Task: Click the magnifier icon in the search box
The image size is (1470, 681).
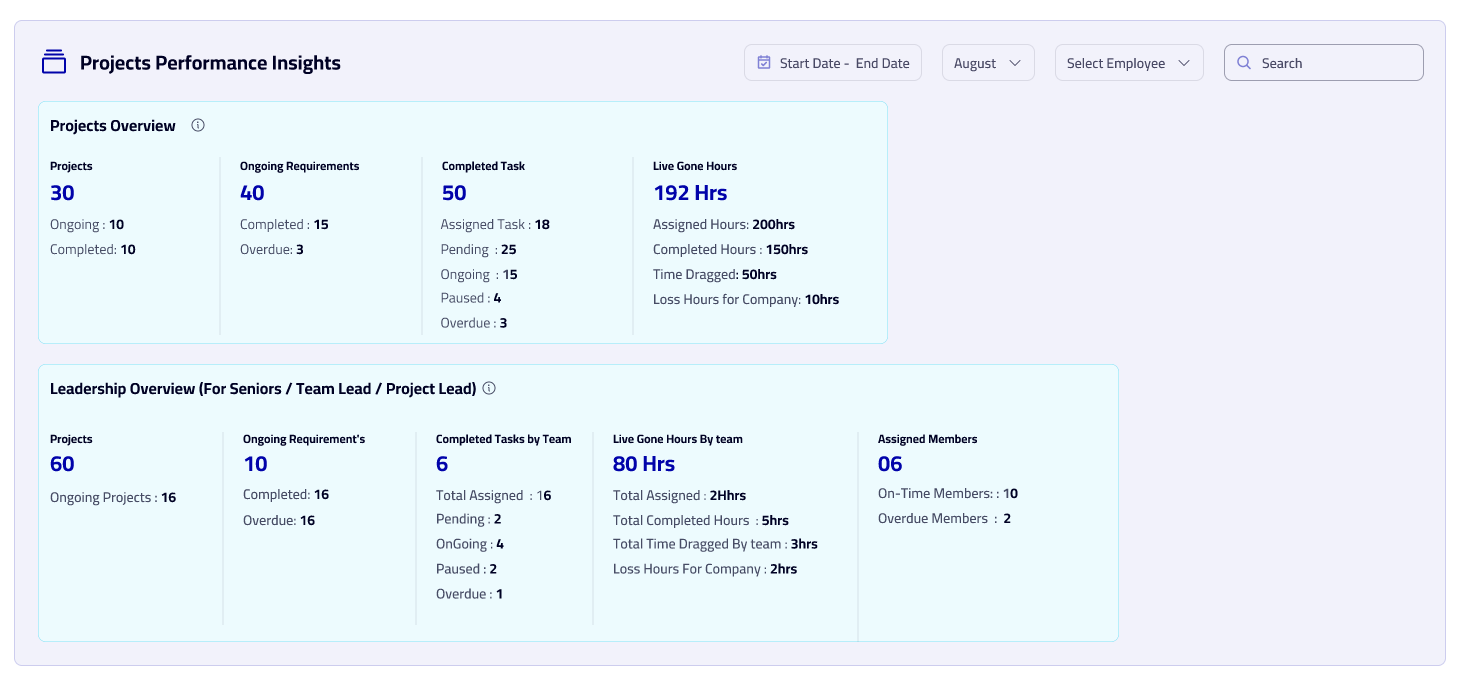Action: tap(1244, 62)
